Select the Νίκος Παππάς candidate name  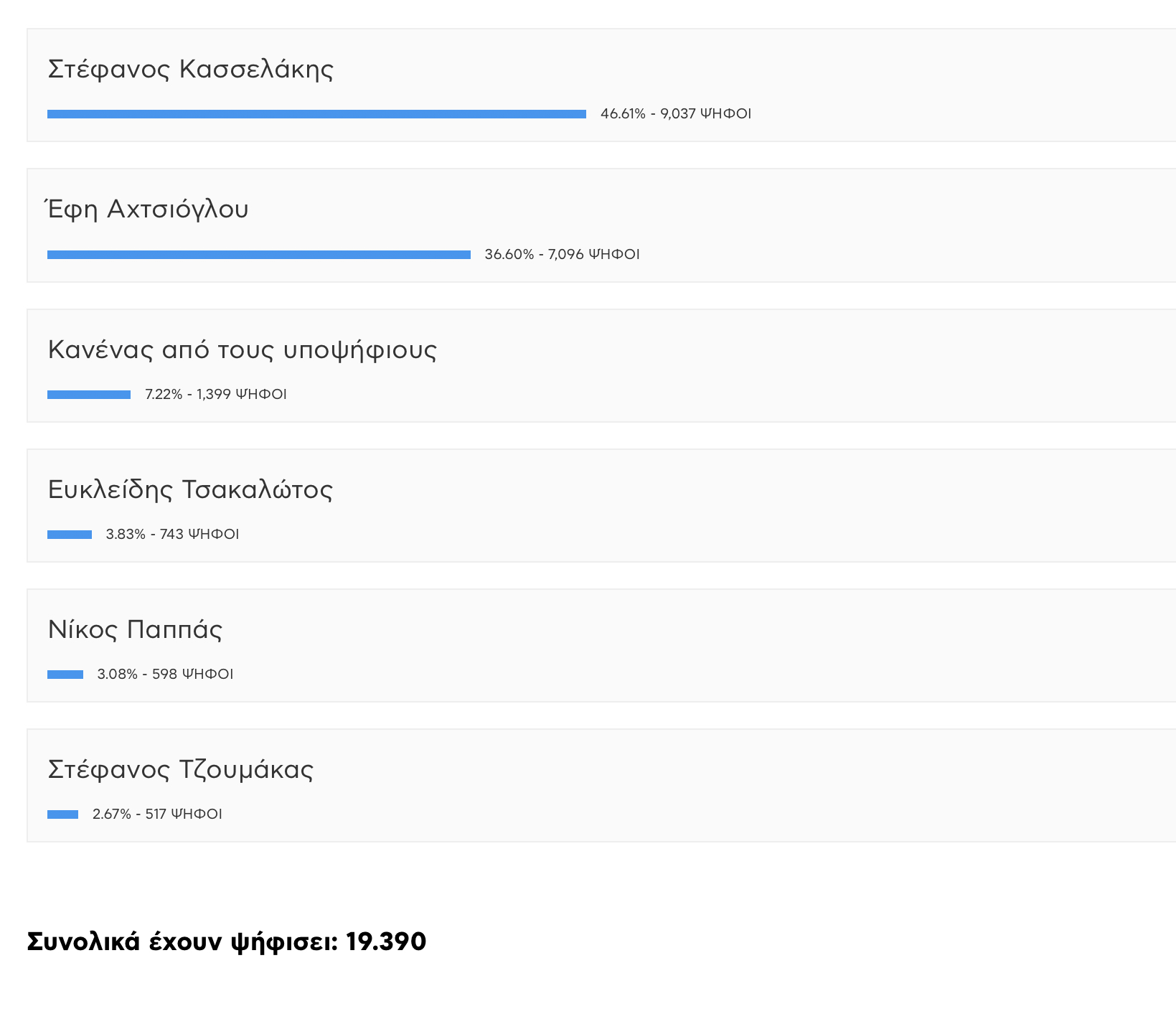pos(135,629)
